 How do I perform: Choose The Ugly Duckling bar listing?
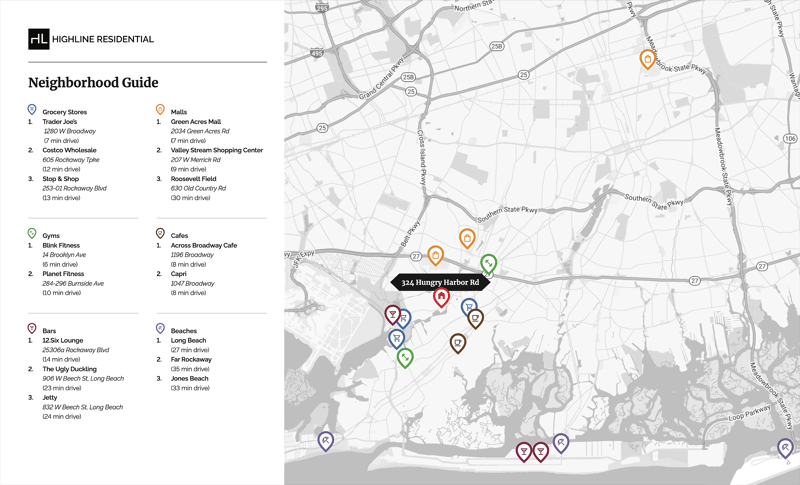(x=69, y=369)
